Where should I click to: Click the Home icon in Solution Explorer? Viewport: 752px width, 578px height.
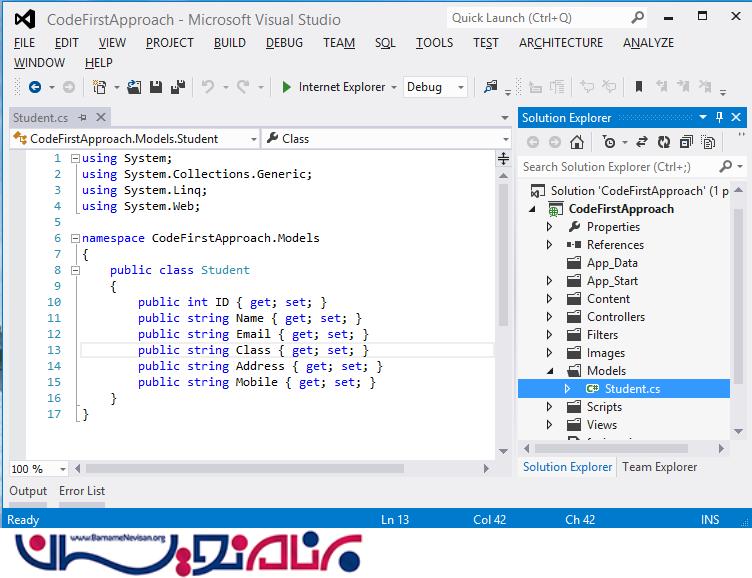[x=578, y=142]
